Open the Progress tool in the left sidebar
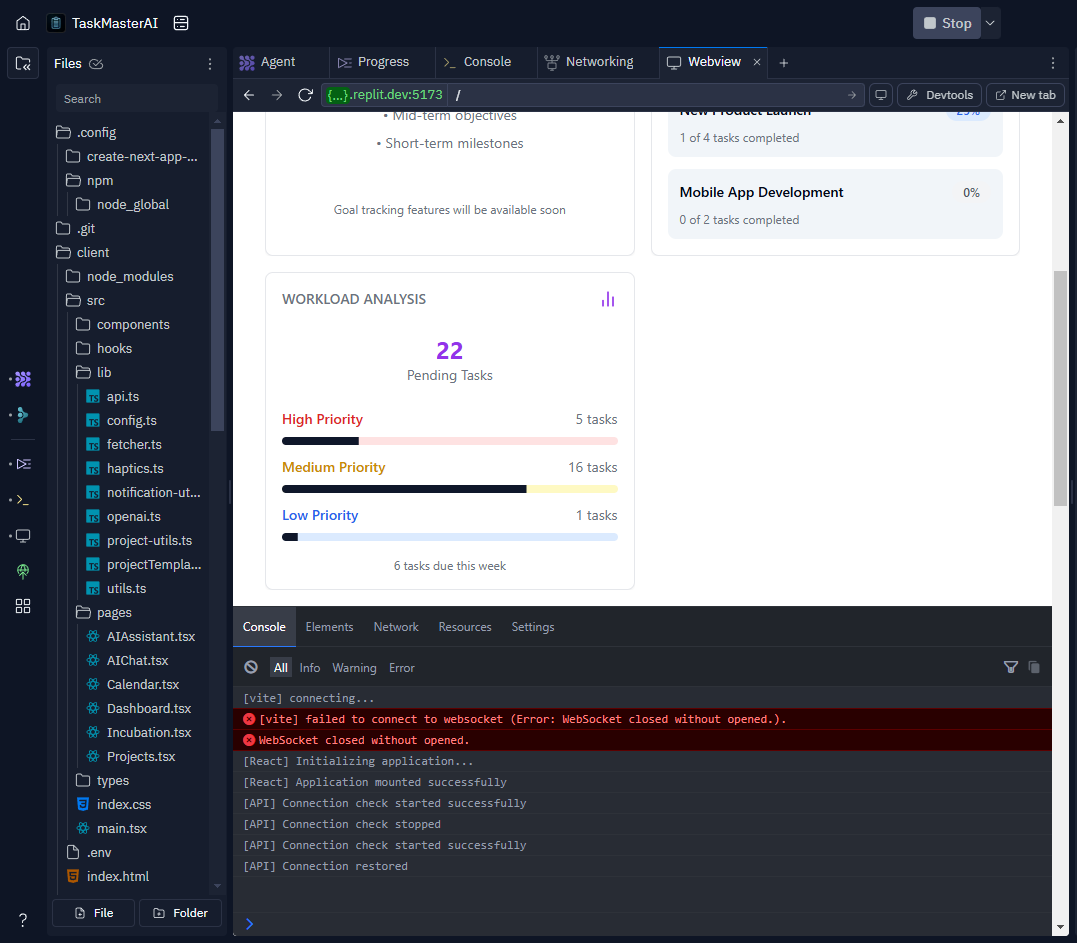The width and height of the screenshot is (1077, 943). point(23,464)
